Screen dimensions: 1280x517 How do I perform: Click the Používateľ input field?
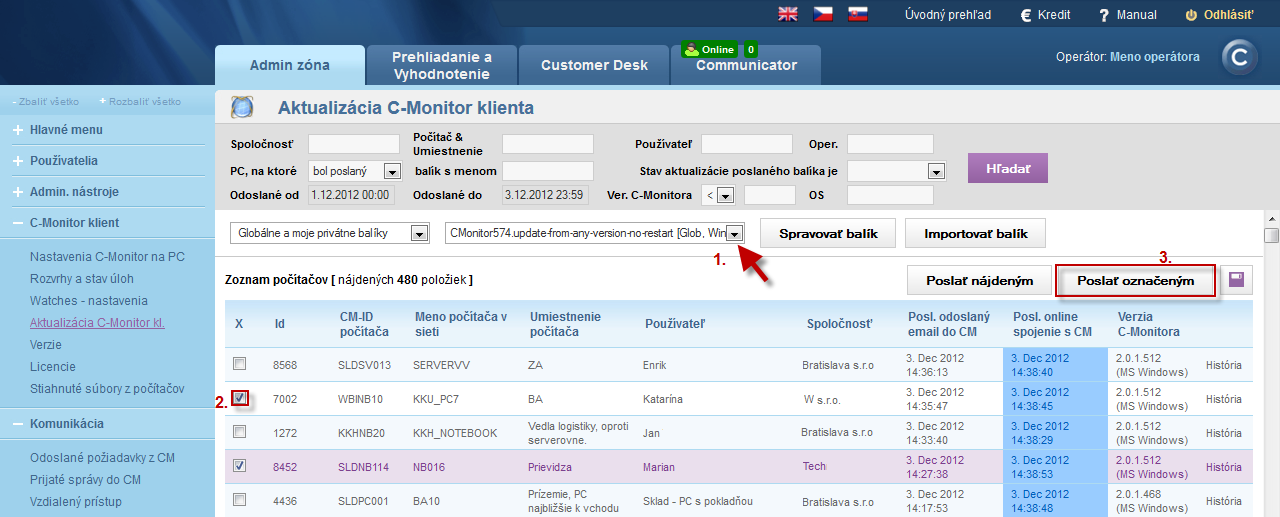746,144
